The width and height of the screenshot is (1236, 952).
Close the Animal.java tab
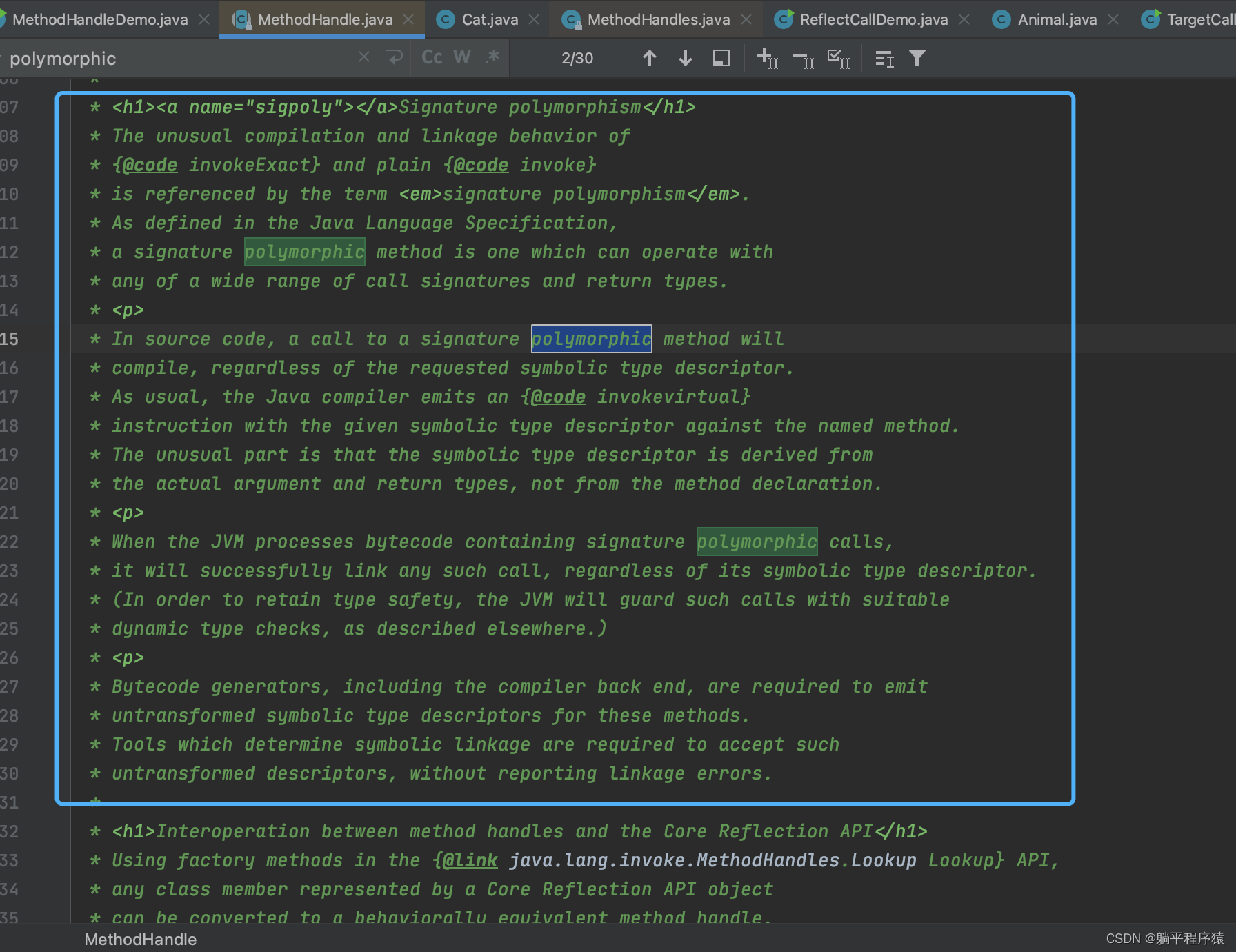[1113, 19]
